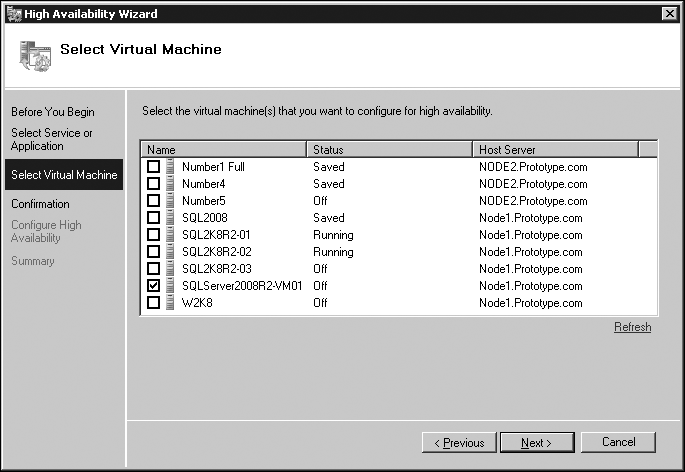Click host server cell of Number4
Image resolution: width=685 pixels, height=472 pixels.
point(533,184)
